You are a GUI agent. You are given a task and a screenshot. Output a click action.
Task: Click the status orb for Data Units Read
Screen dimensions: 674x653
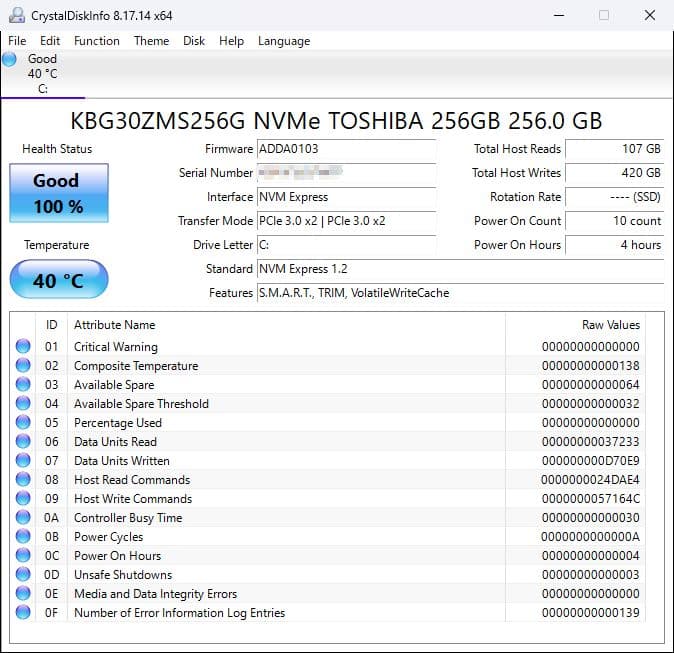coord(23,441)
